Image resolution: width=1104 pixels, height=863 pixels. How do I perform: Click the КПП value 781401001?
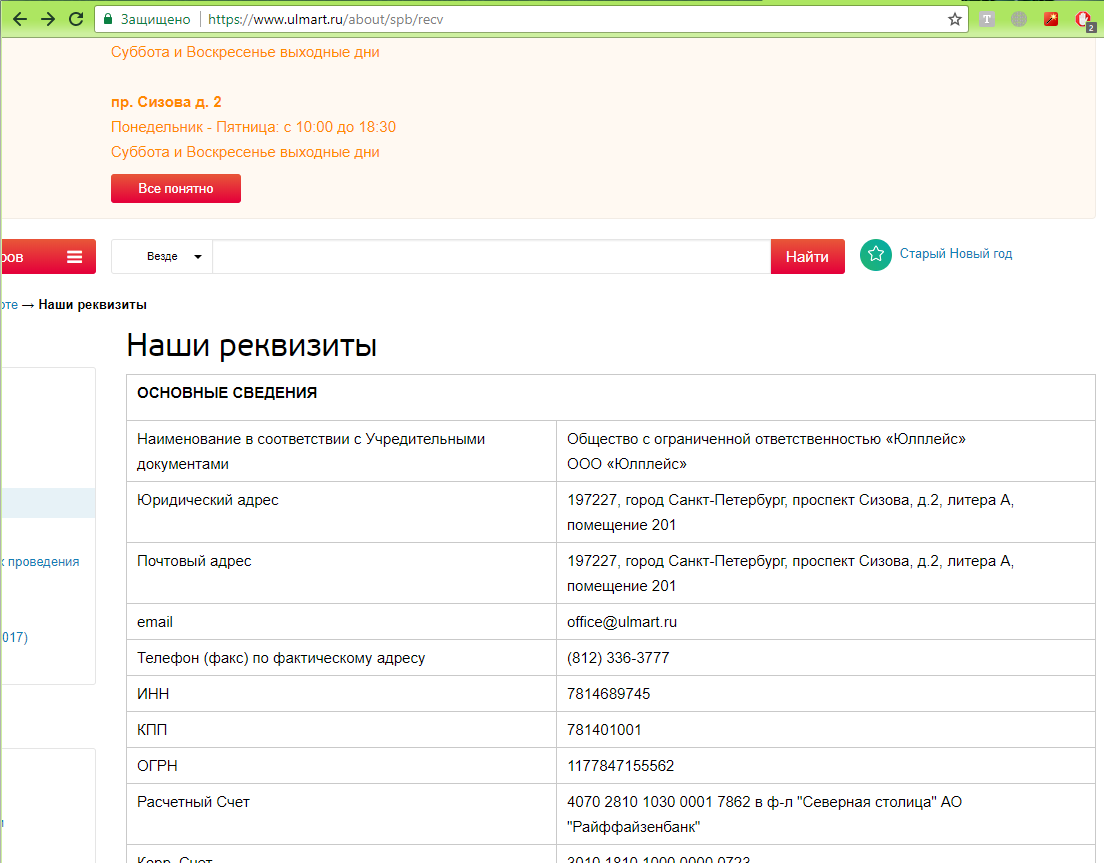(604, 730)
